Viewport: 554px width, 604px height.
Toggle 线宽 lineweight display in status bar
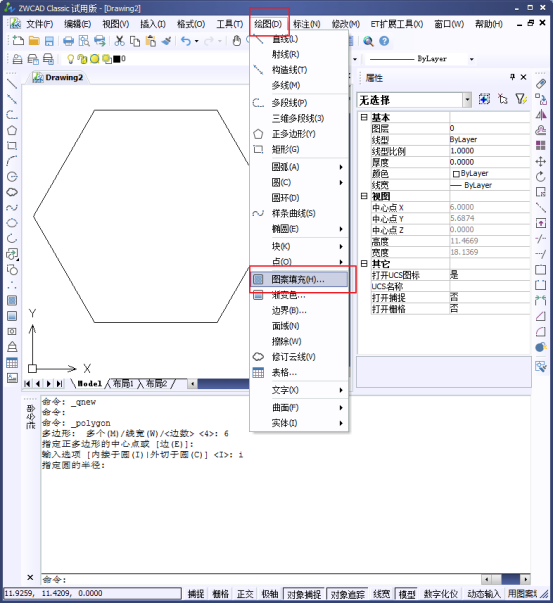(382, 594)
